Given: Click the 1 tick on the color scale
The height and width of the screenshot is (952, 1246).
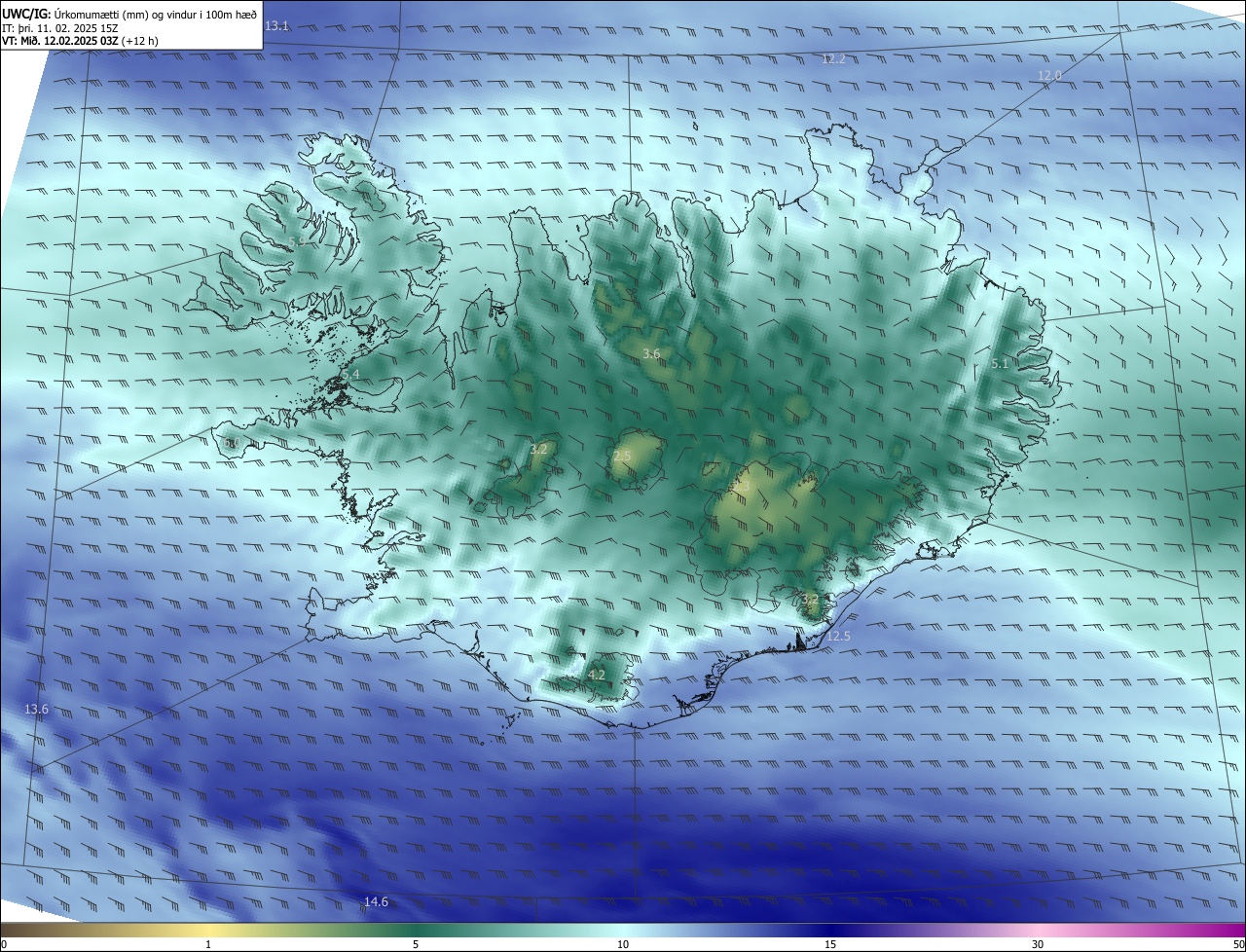Looking at the screenshot, I should click(x=208, y=944).
